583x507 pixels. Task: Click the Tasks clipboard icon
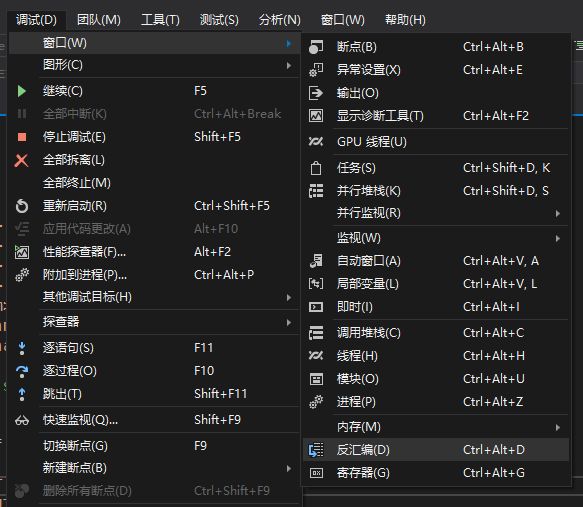coord(316,168)
